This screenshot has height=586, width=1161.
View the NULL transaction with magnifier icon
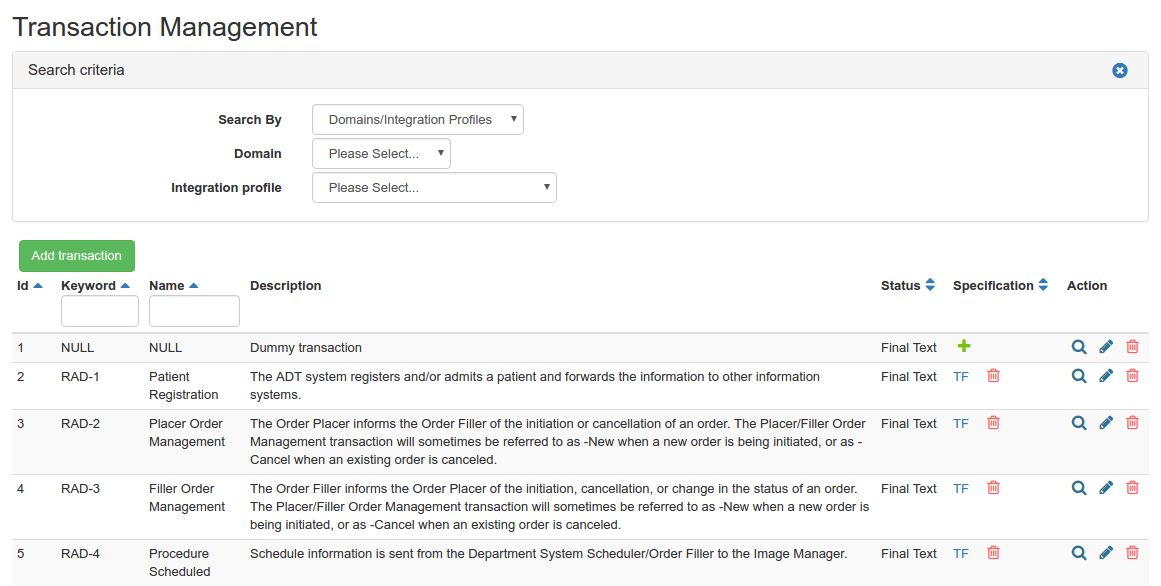tap(1079, 347)
